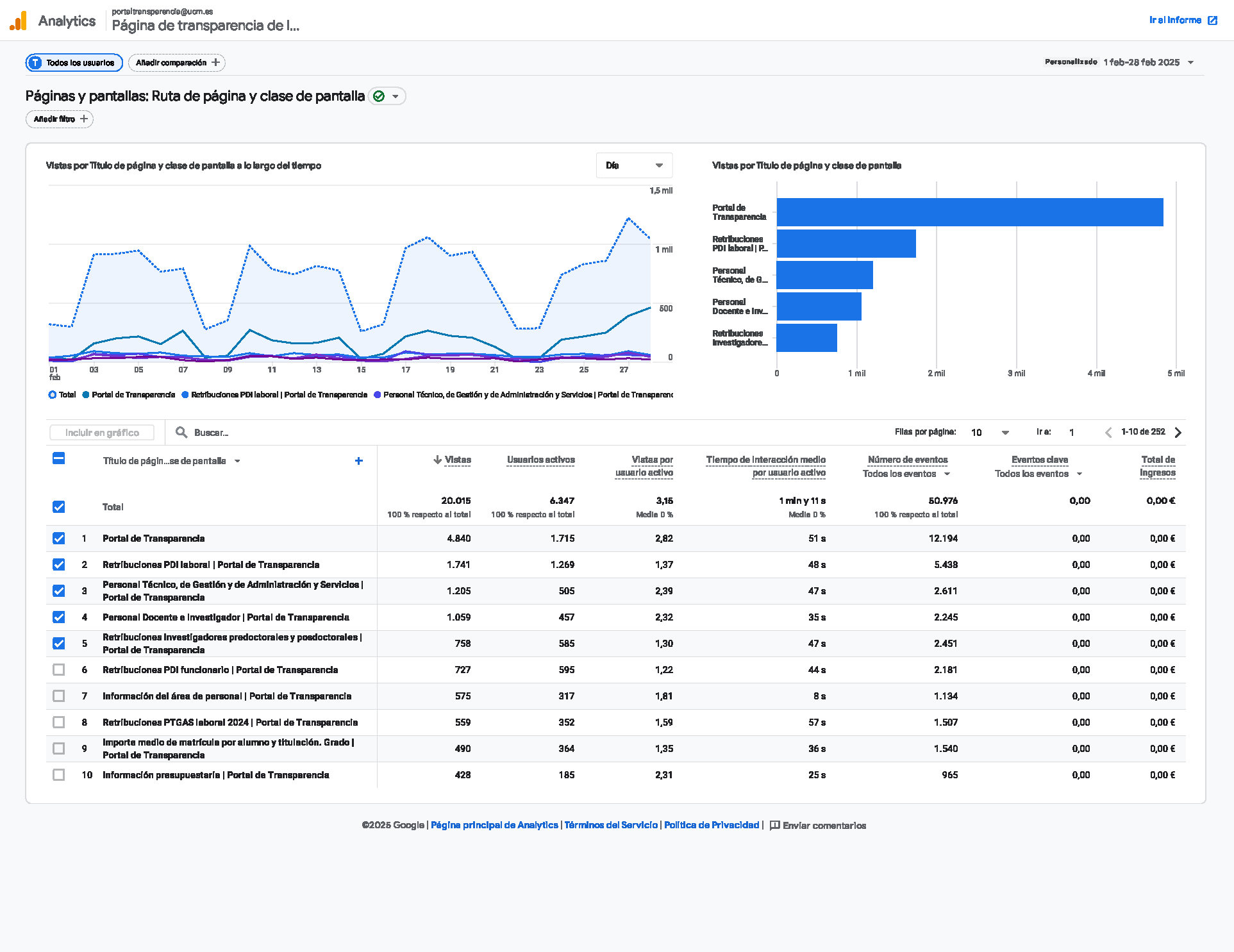Sort by Tiempo de interacción medio header
The height and width of the screenshot is (952, 1234).
[765, 466]
